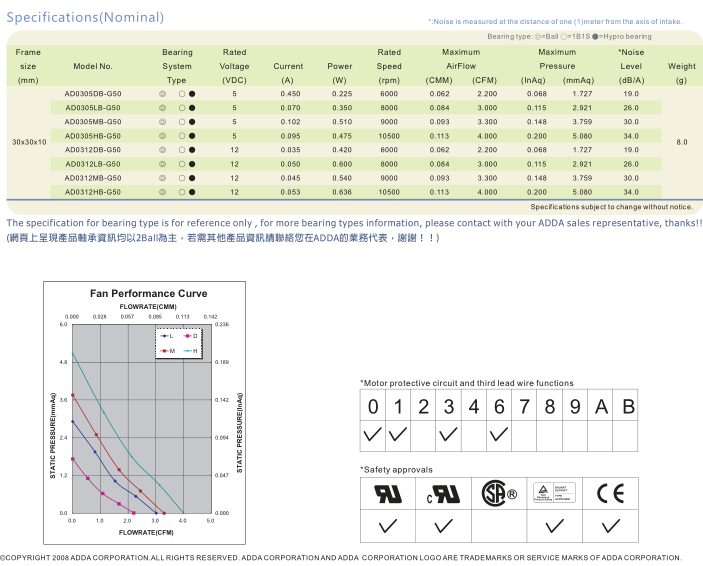
Task: Click the Rated Voltage column header
Action: [x=234, y=66]
